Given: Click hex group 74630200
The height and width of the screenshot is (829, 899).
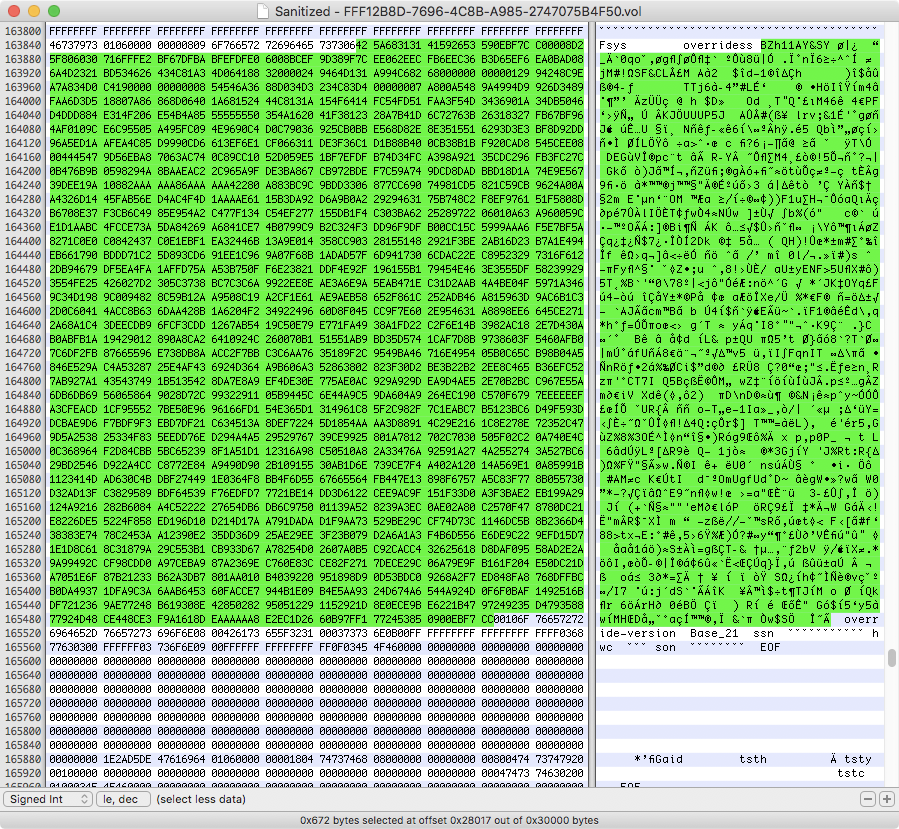Looking at the screenshot, I should point(560,773).
